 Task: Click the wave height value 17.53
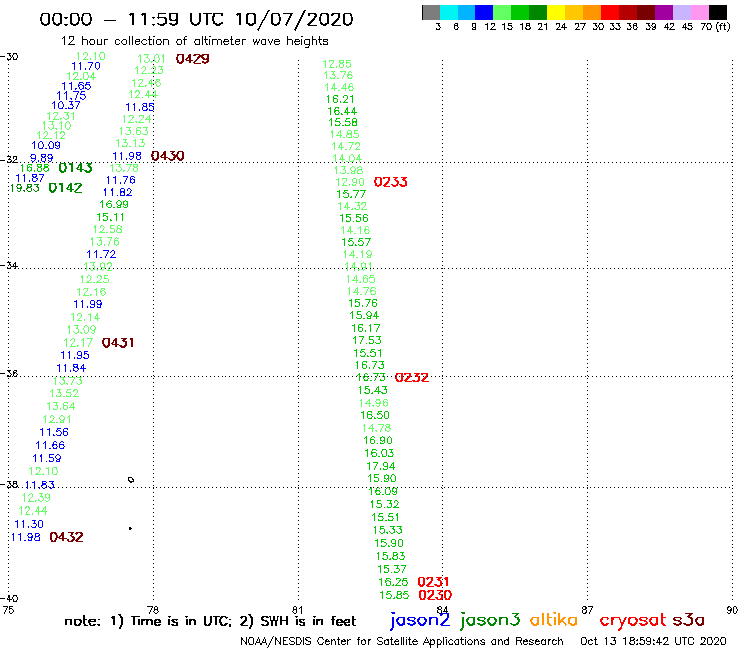(x=367, y=340)
